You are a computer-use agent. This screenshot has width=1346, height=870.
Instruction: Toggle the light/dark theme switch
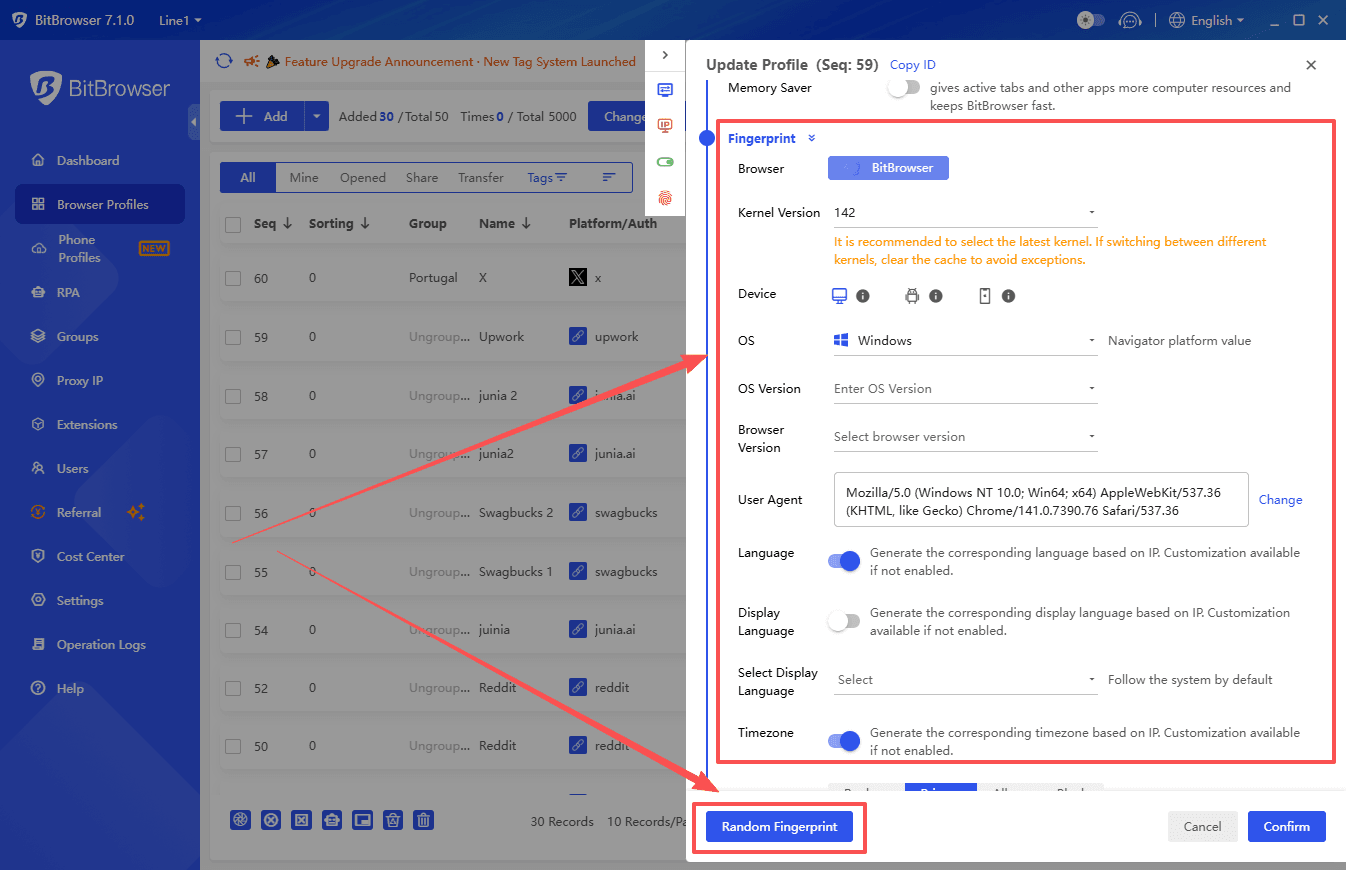(1090, 20)
